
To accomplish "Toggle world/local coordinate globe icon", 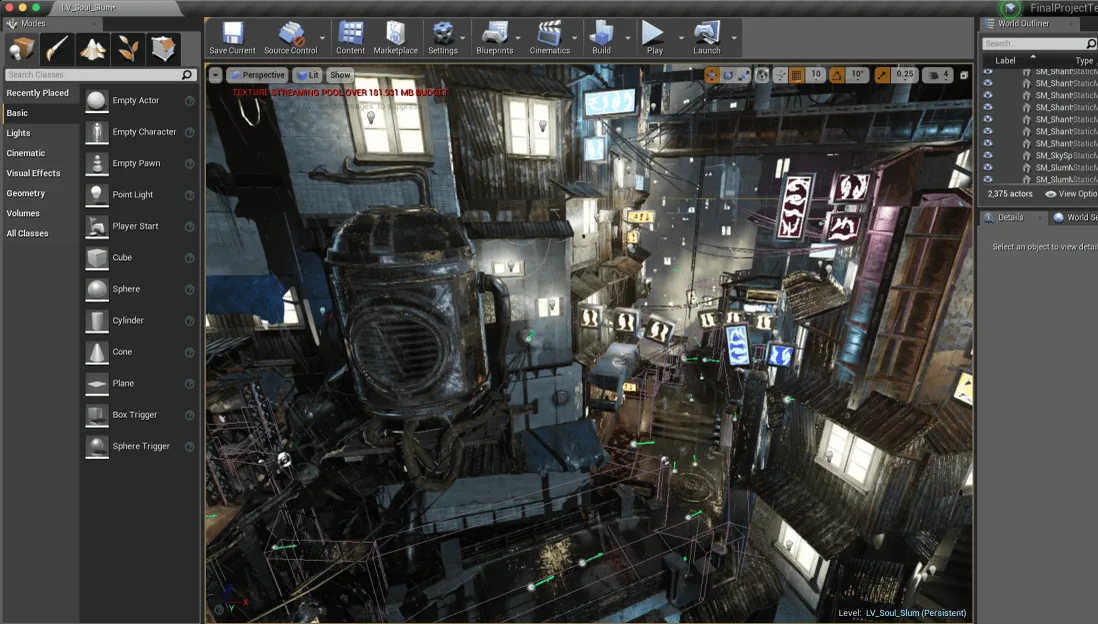I will point(763,75).
